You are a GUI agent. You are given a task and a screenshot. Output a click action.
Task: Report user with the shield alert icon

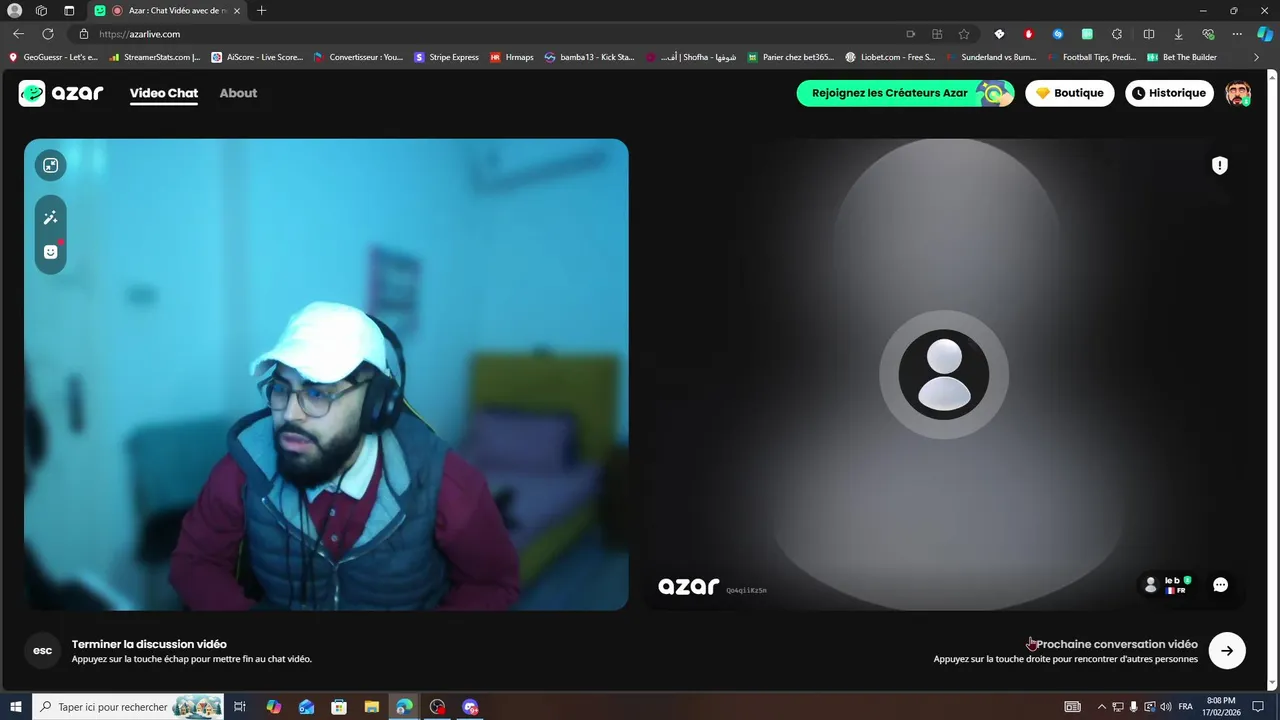point(1219,166)
